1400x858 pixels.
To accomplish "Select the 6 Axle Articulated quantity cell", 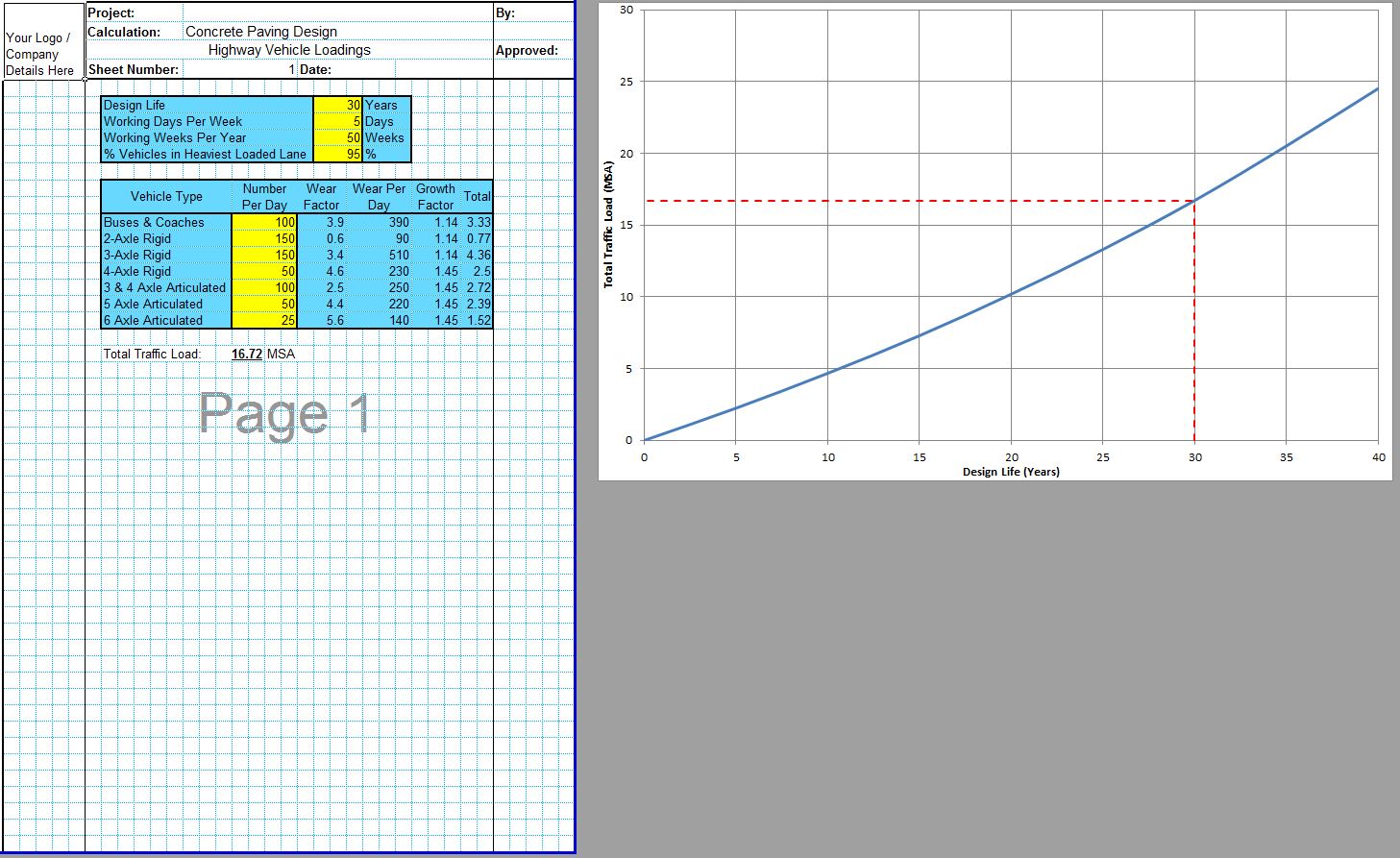I will coord(264,320).
